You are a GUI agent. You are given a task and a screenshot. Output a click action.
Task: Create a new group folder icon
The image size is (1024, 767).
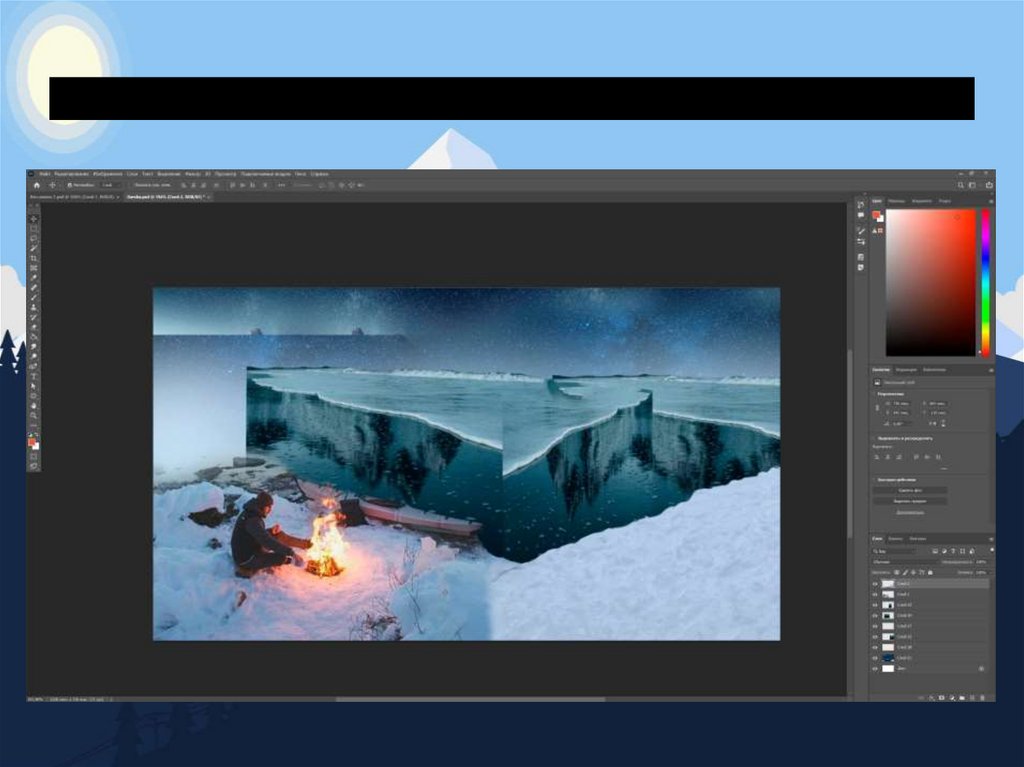coord(962,698)
